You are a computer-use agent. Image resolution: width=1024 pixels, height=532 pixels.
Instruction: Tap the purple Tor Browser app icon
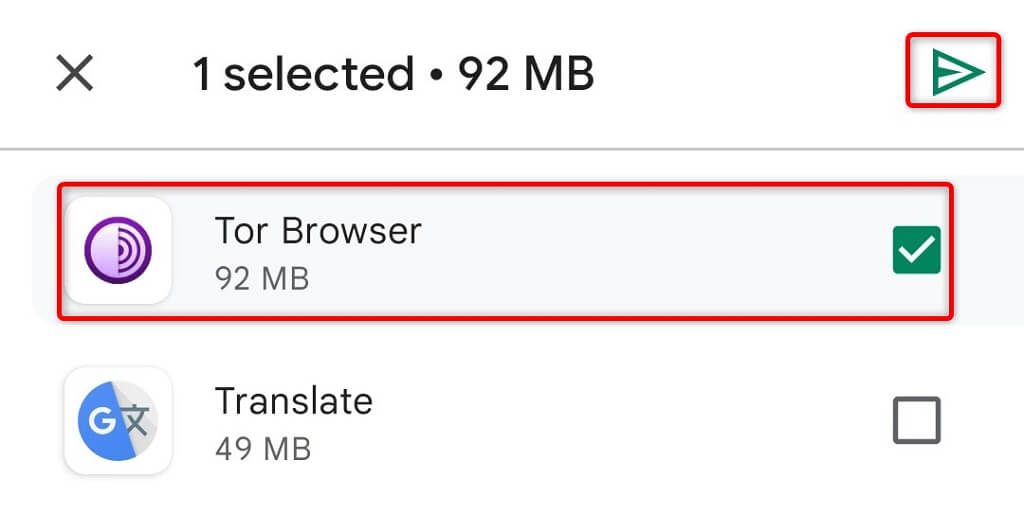[118, 250]
